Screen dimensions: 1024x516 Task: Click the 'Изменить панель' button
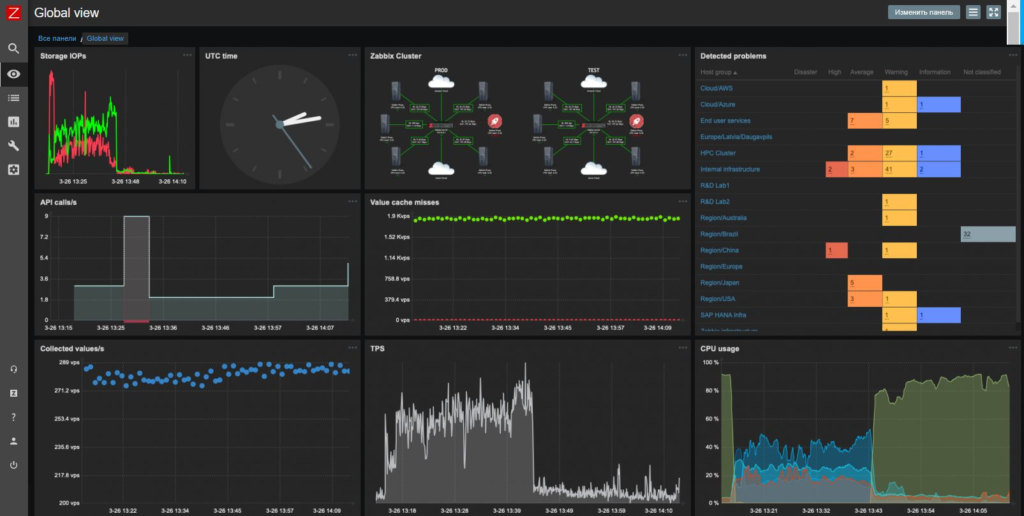click(923, 12)
